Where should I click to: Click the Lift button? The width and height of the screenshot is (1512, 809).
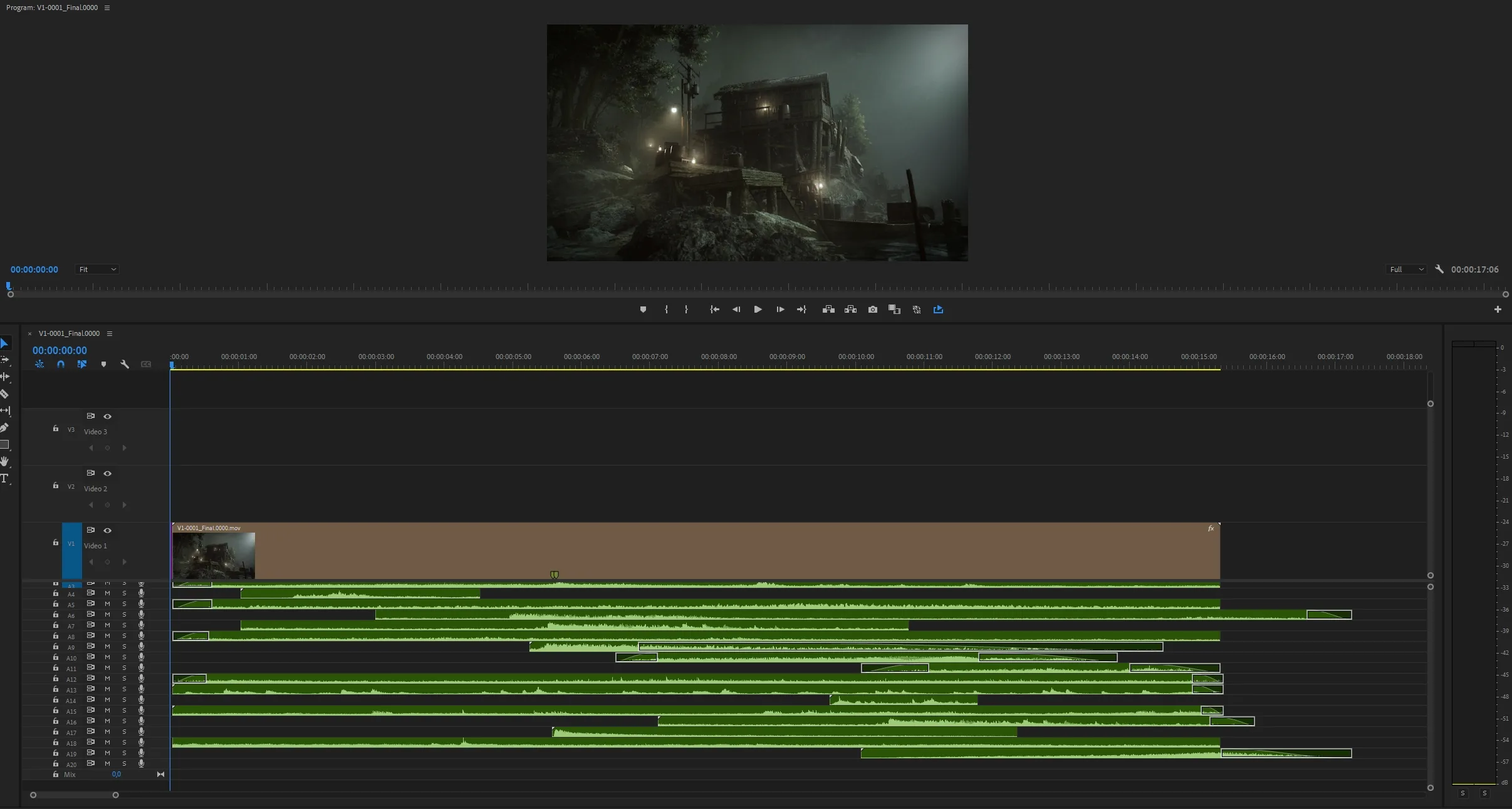click(828, 310)
